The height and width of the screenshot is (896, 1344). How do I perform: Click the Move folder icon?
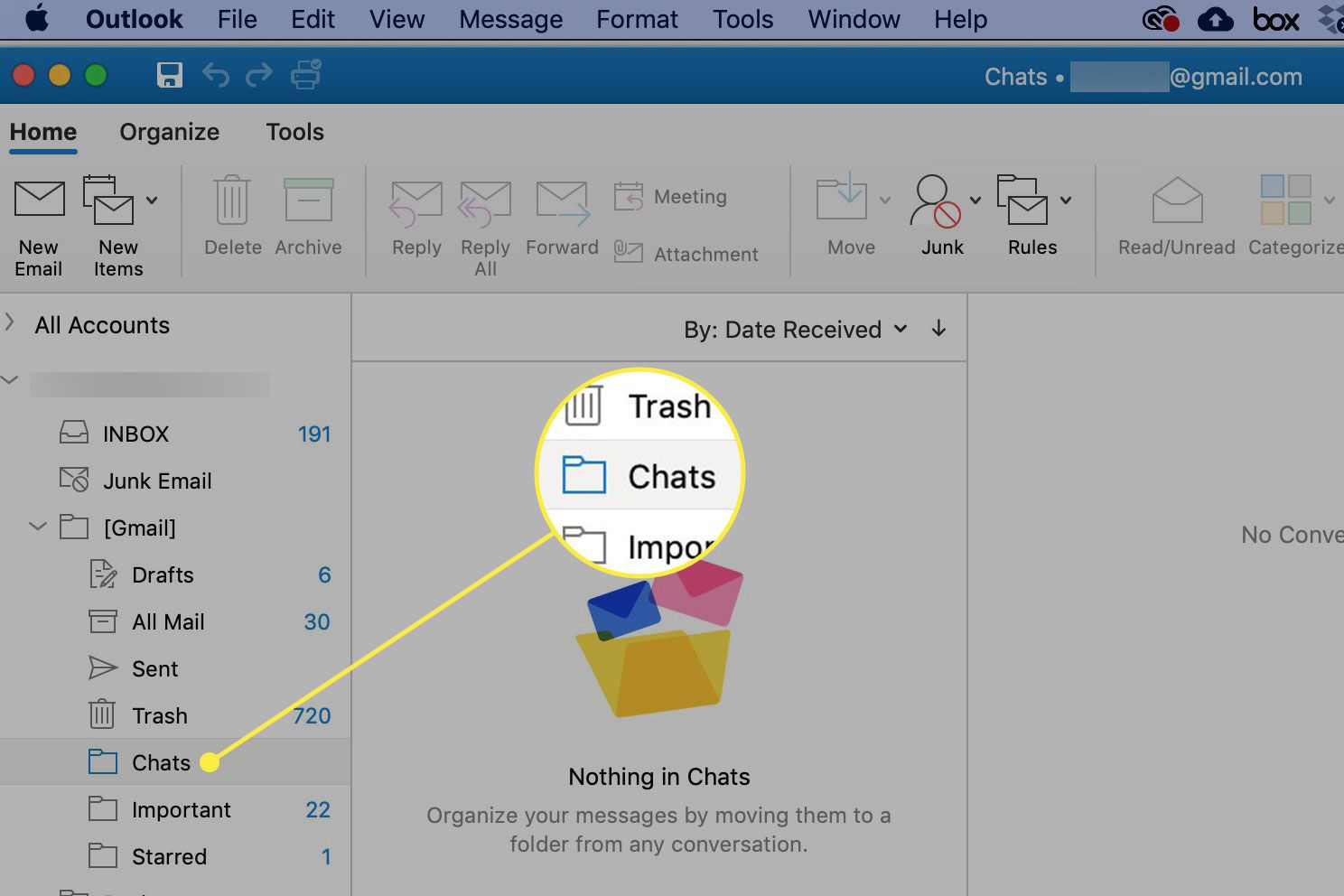click(842, 199)
